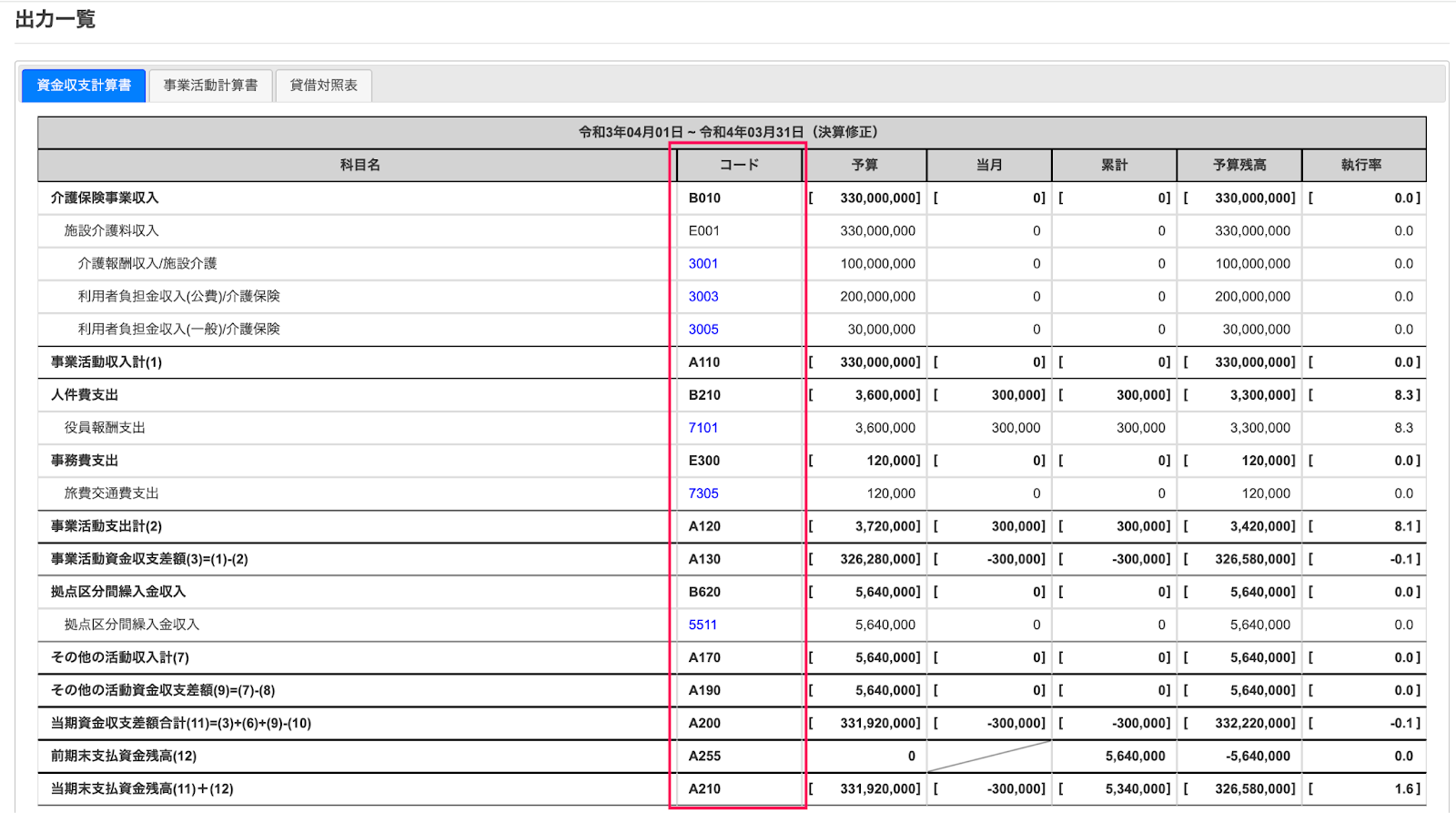The height and width of the screenshot is (813, 1456).
Task: Click the A210 code cell
Action: (739, 788)
